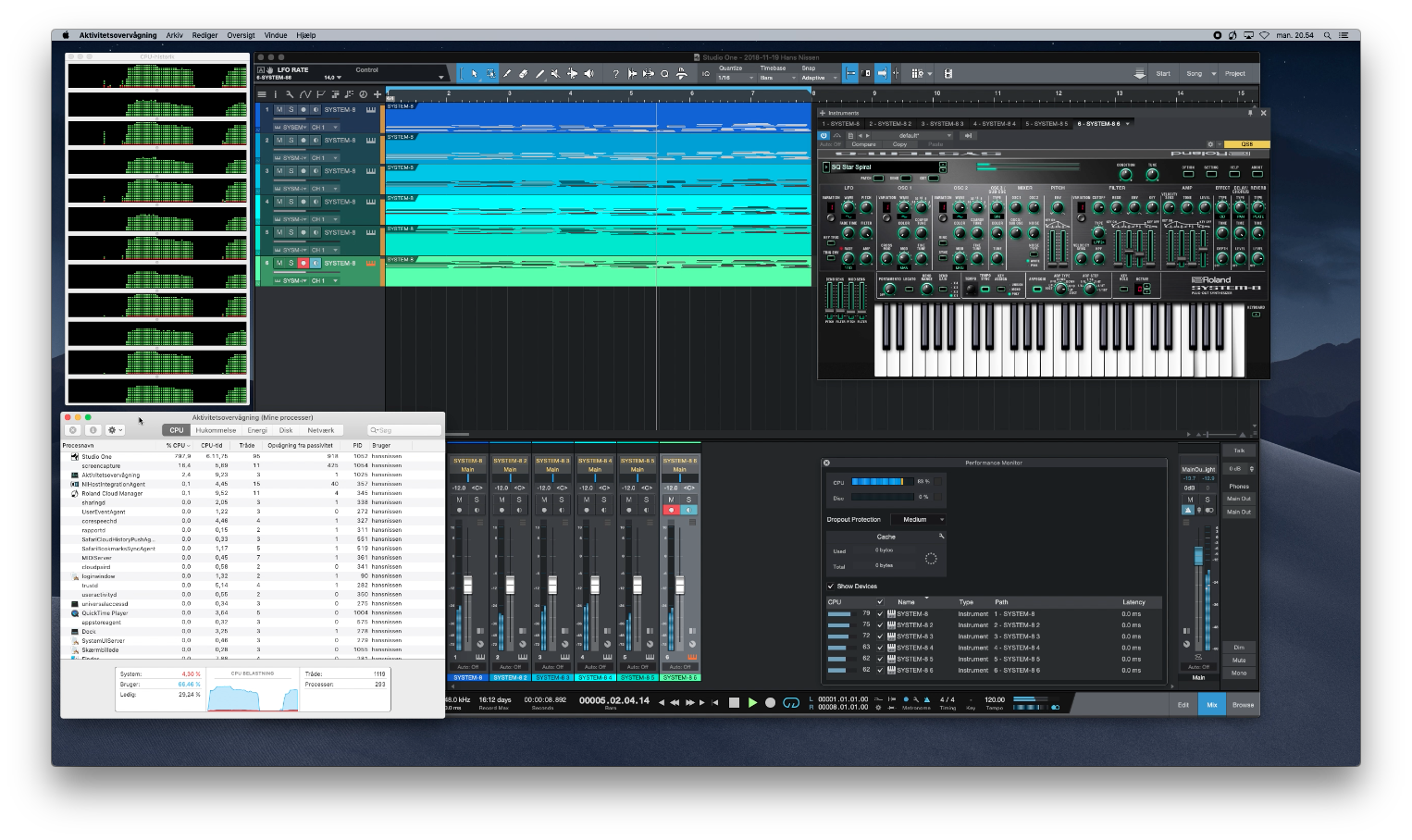Uncheck the SYSTEM-8 3 device checkbox
The image size is (1412, 840).
[880, 636]
